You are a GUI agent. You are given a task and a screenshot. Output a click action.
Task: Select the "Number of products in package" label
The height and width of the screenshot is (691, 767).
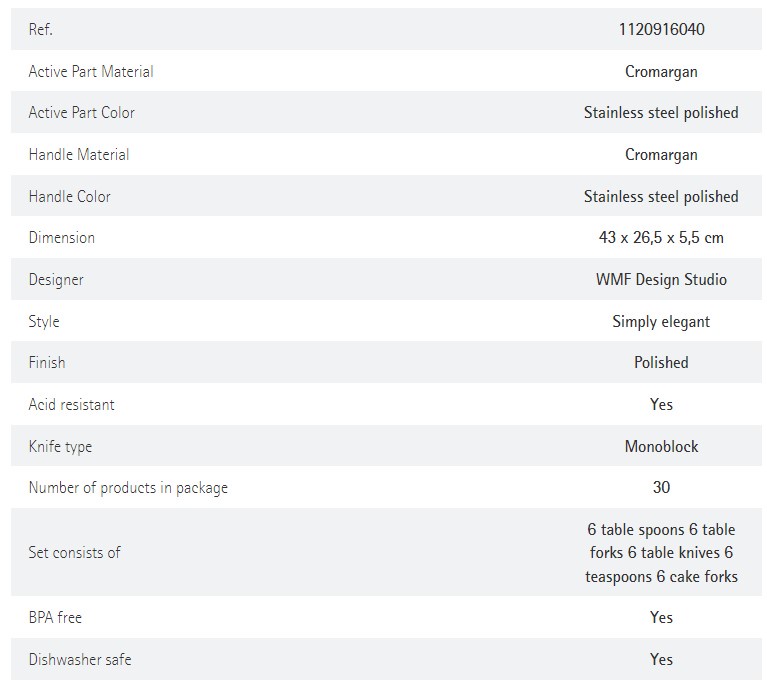pos(128,488)
